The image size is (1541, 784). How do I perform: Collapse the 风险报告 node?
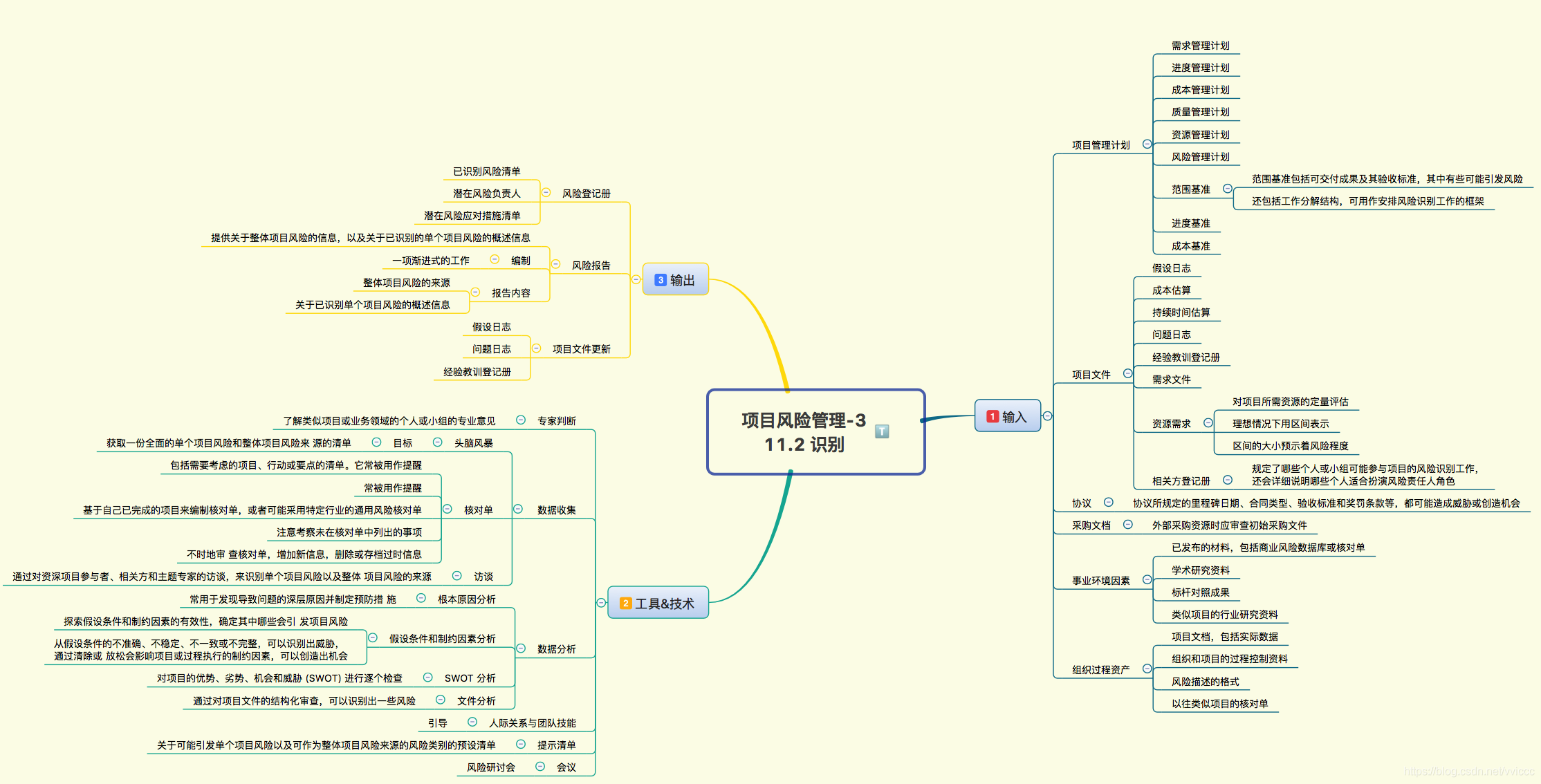pos(555,264)
